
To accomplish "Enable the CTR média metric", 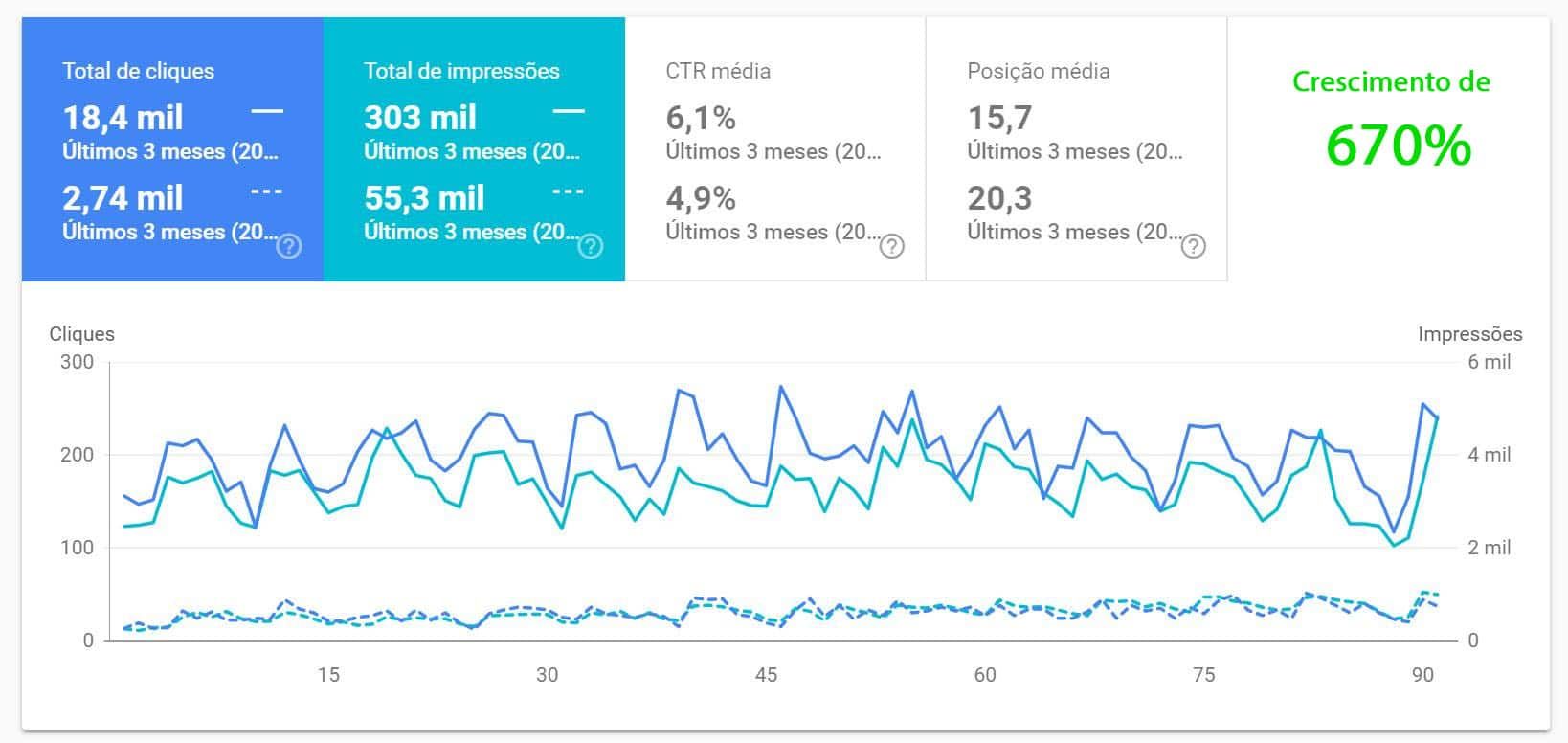I will coord(718,71).
